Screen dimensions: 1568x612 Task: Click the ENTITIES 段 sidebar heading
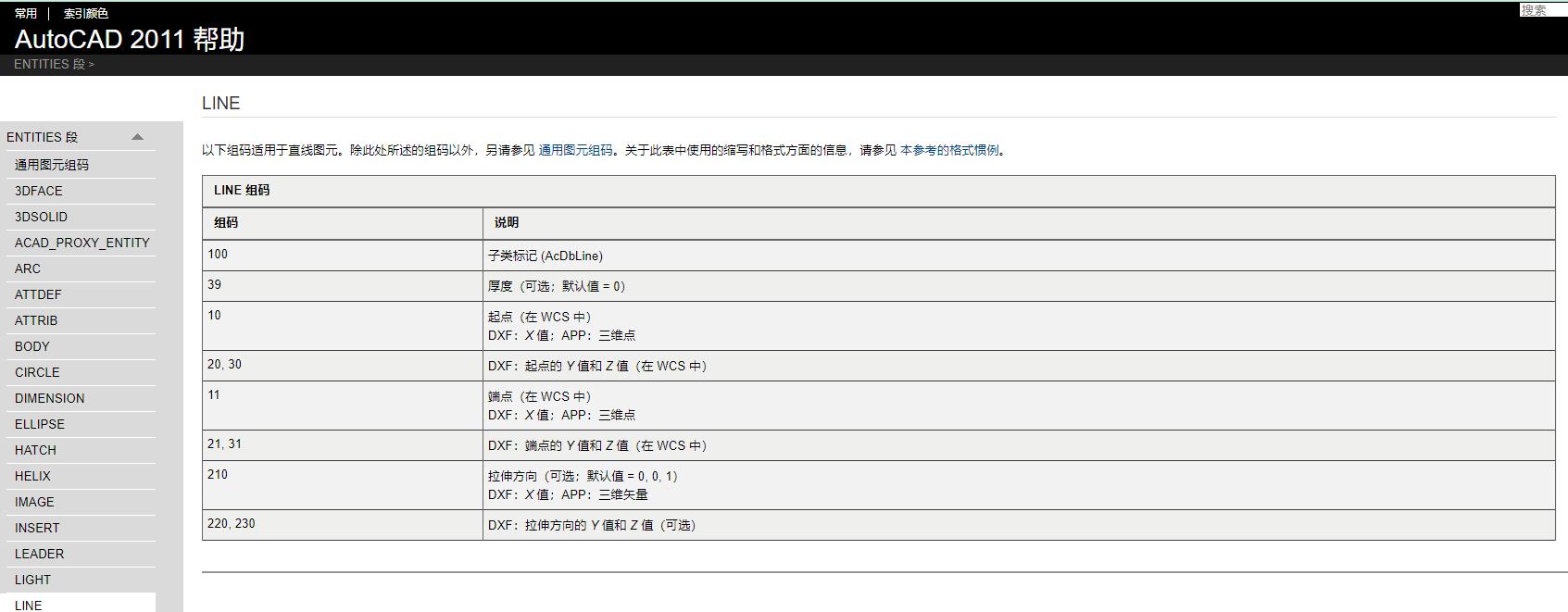pyautogui.click(x=43, y=137)
